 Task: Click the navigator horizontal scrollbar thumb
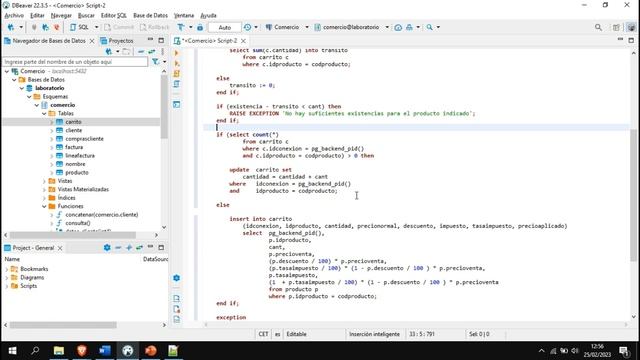73,235
